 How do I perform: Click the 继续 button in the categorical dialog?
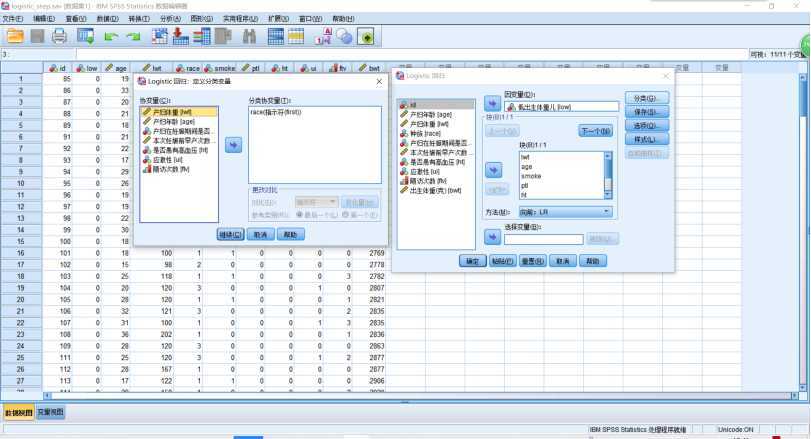(230, 234)
